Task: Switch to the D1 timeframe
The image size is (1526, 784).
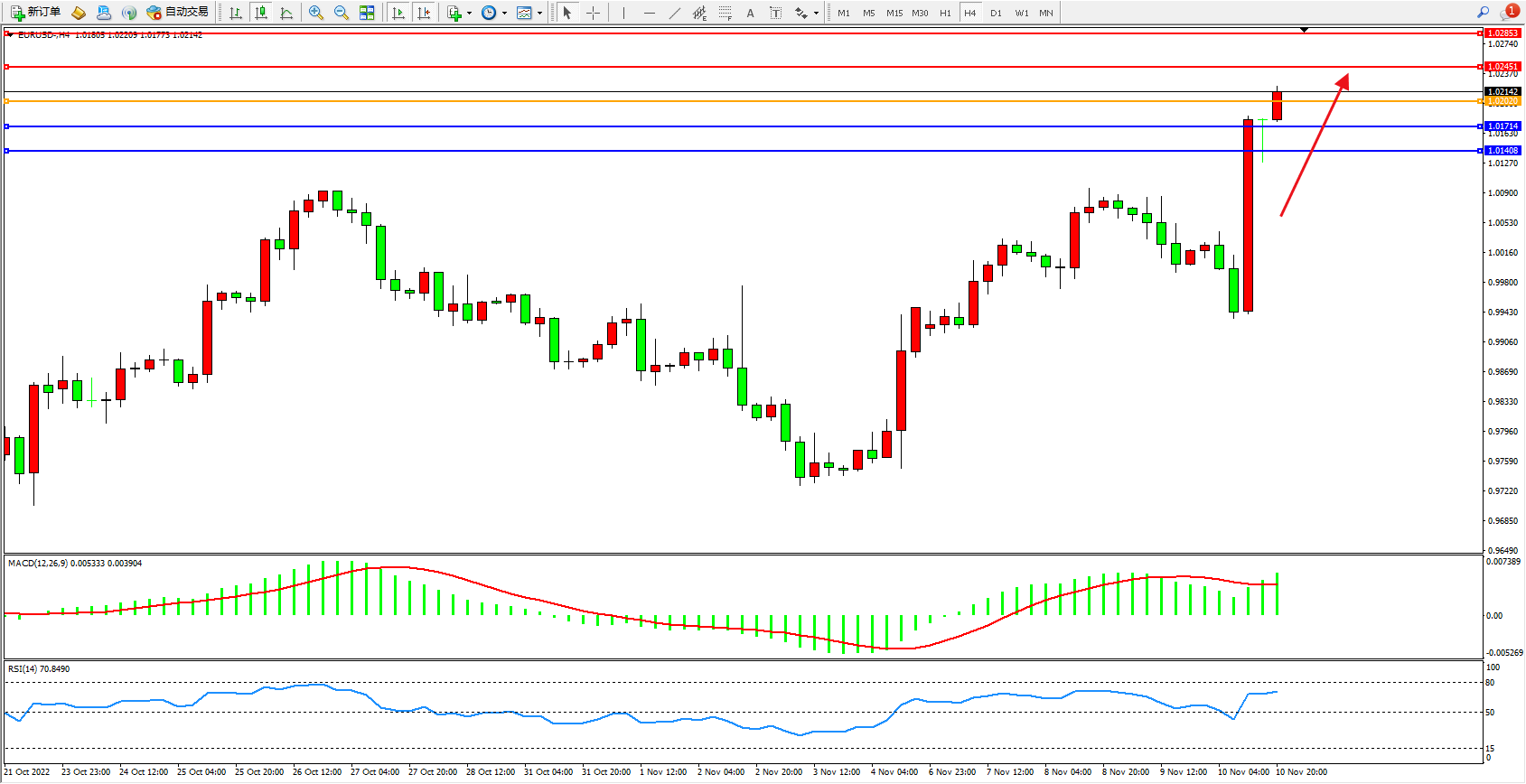Action: point(996,13)
